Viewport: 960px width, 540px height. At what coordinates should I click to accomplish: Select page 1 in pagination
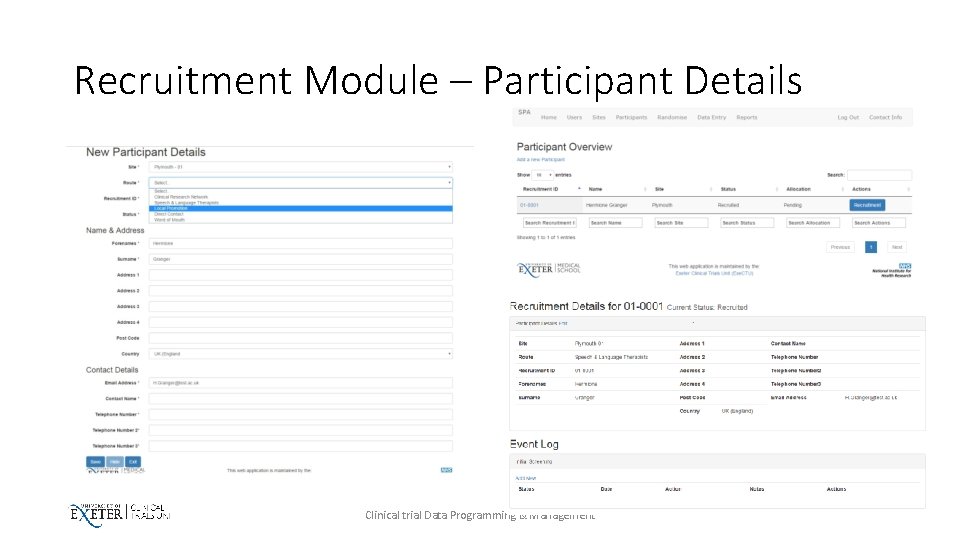[x=871, y=247]
